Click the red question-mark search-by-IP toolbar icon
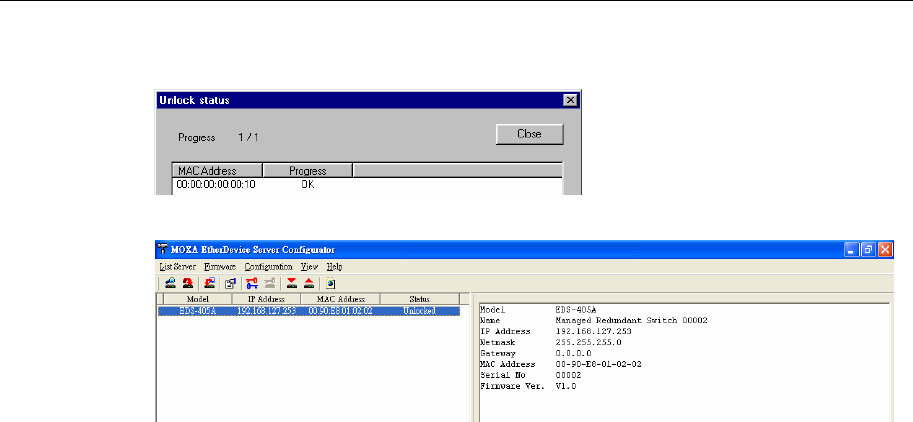 tap(188, 283)
